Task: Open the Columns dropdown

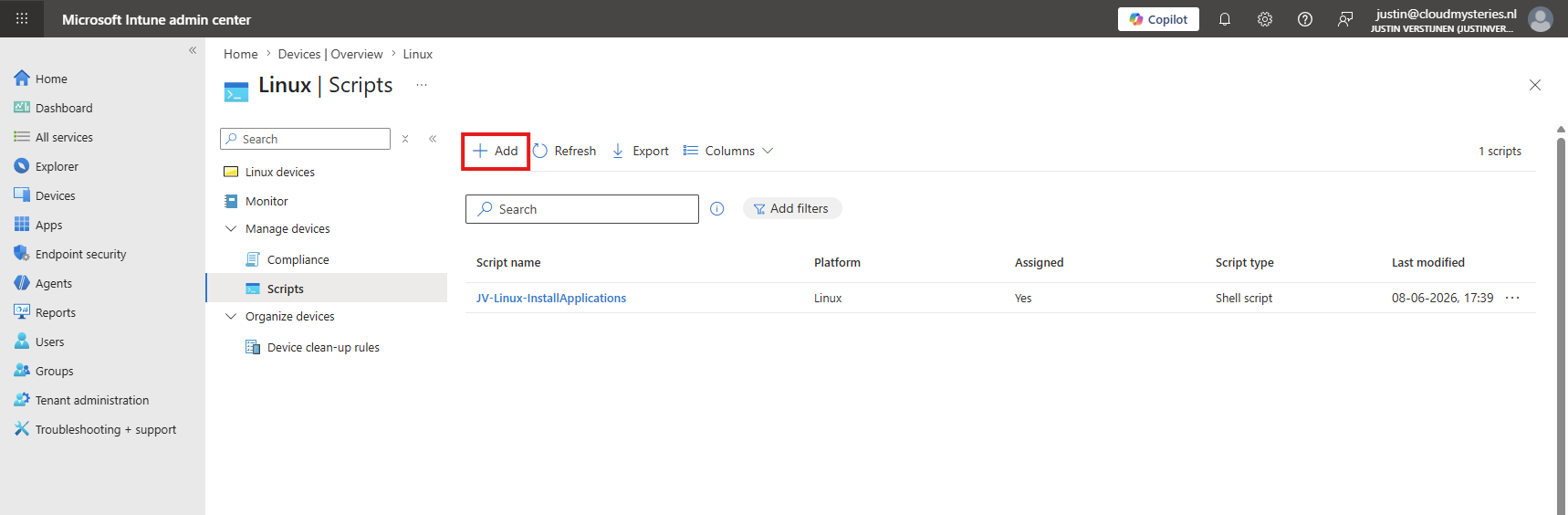Action: coord(728,151)
